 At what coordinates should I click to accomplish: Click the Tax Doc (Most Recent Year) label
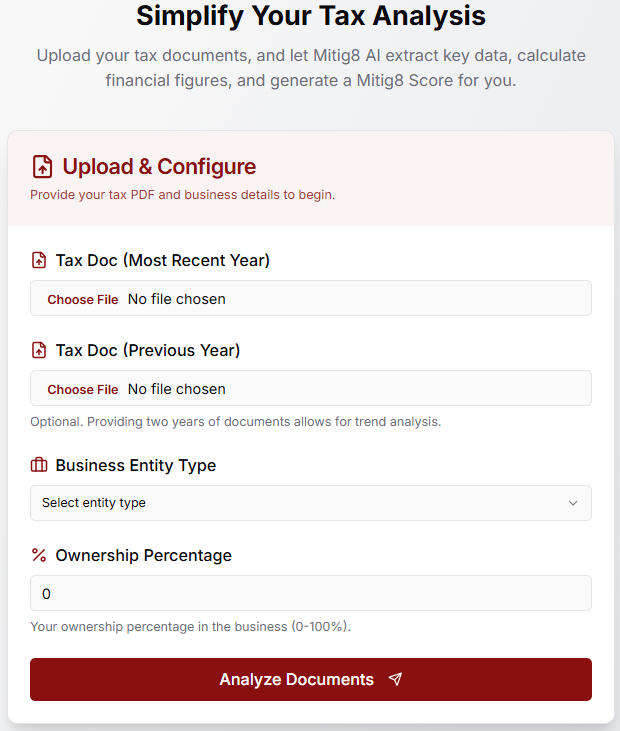point(162,261)
